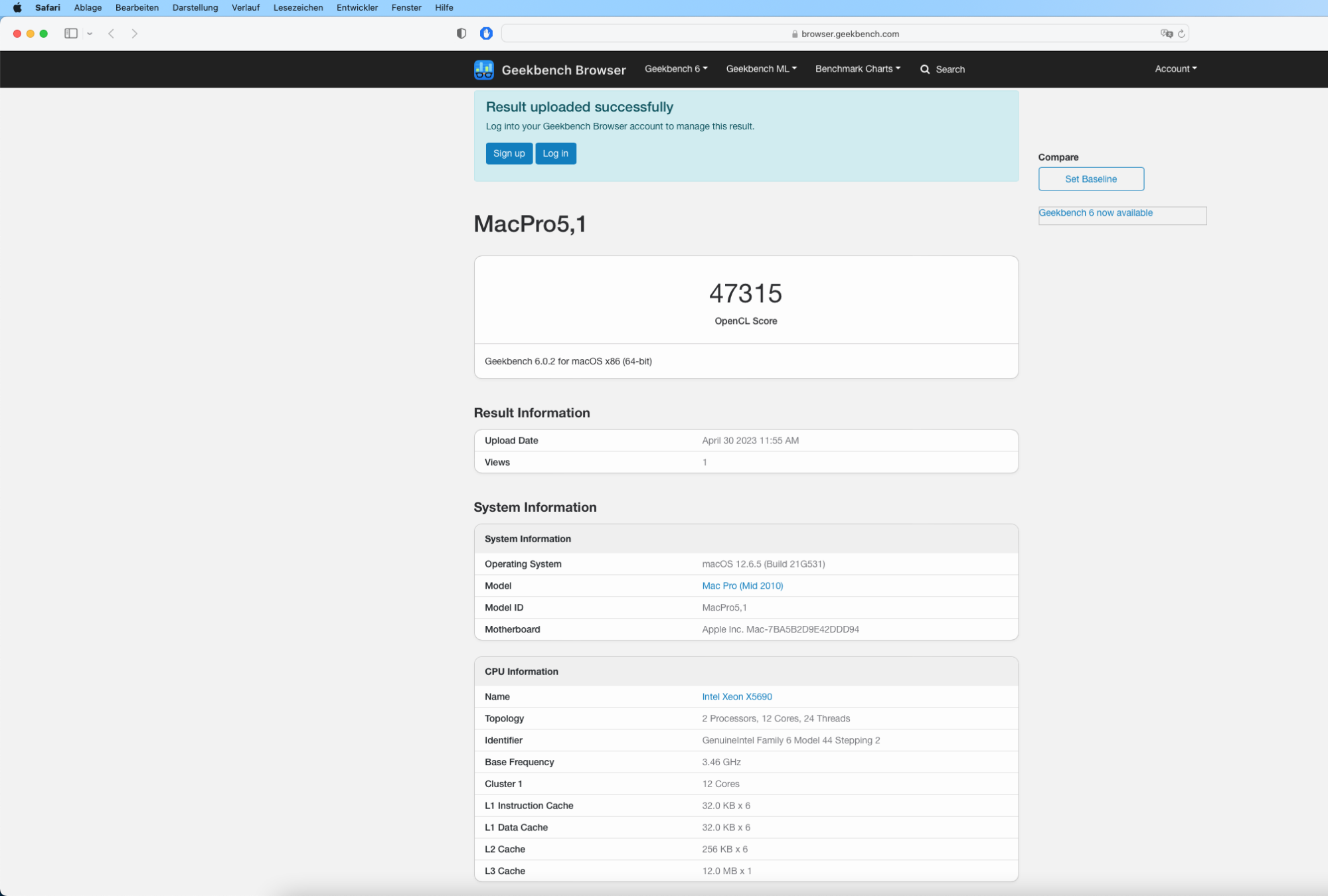Image resolution: width=1328 pixels, height=896 pixels.
Task: Click the Sign up button
Action: click(509, 153)
